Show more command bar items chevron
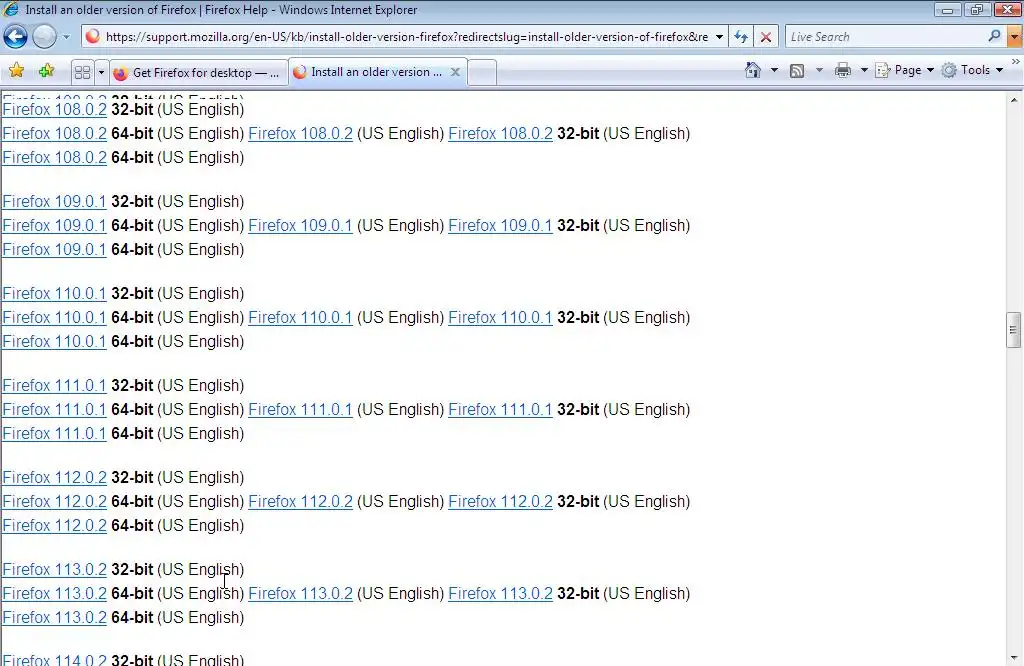The image size is (1024, 666). [1016, 62]
